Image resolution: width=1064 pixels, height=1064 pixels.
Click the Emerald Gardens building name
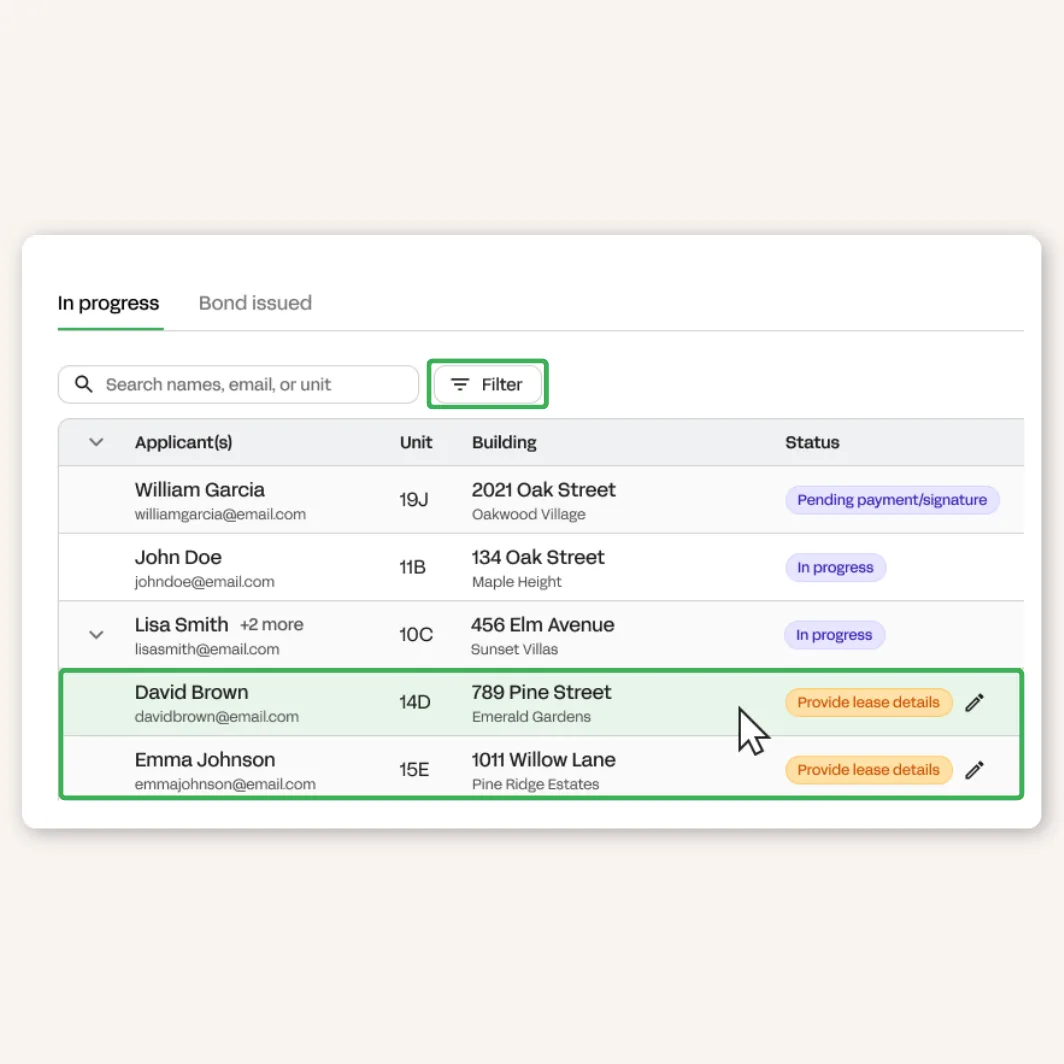click(531, 717)
